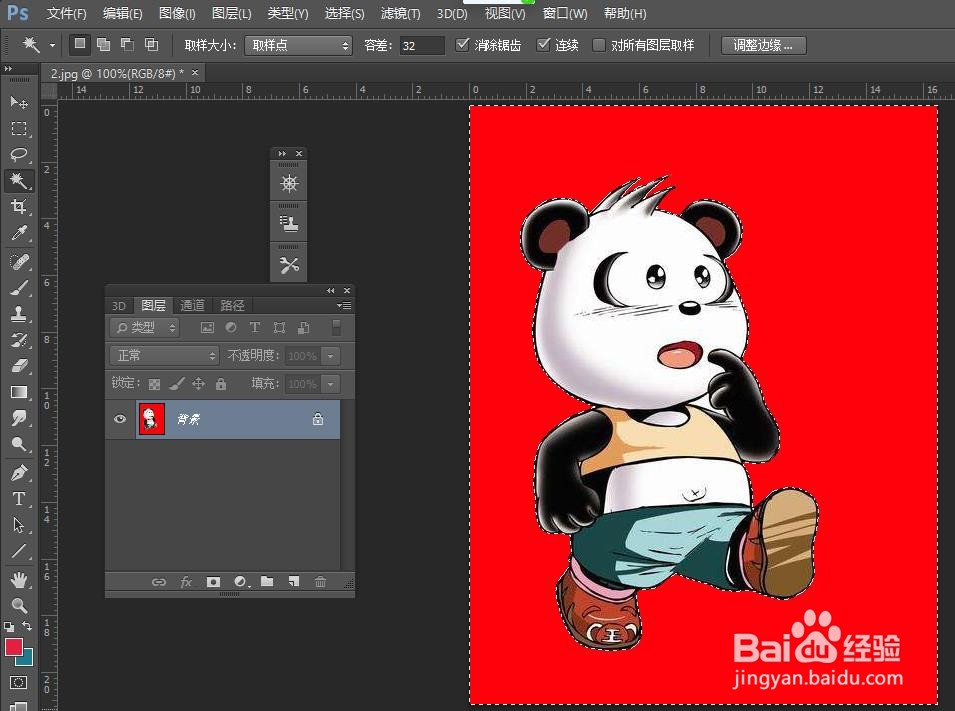Viewport: 955px width, 711px height.
Task: Hide the 背景 layer with eye icon
Action: point(120,419)
